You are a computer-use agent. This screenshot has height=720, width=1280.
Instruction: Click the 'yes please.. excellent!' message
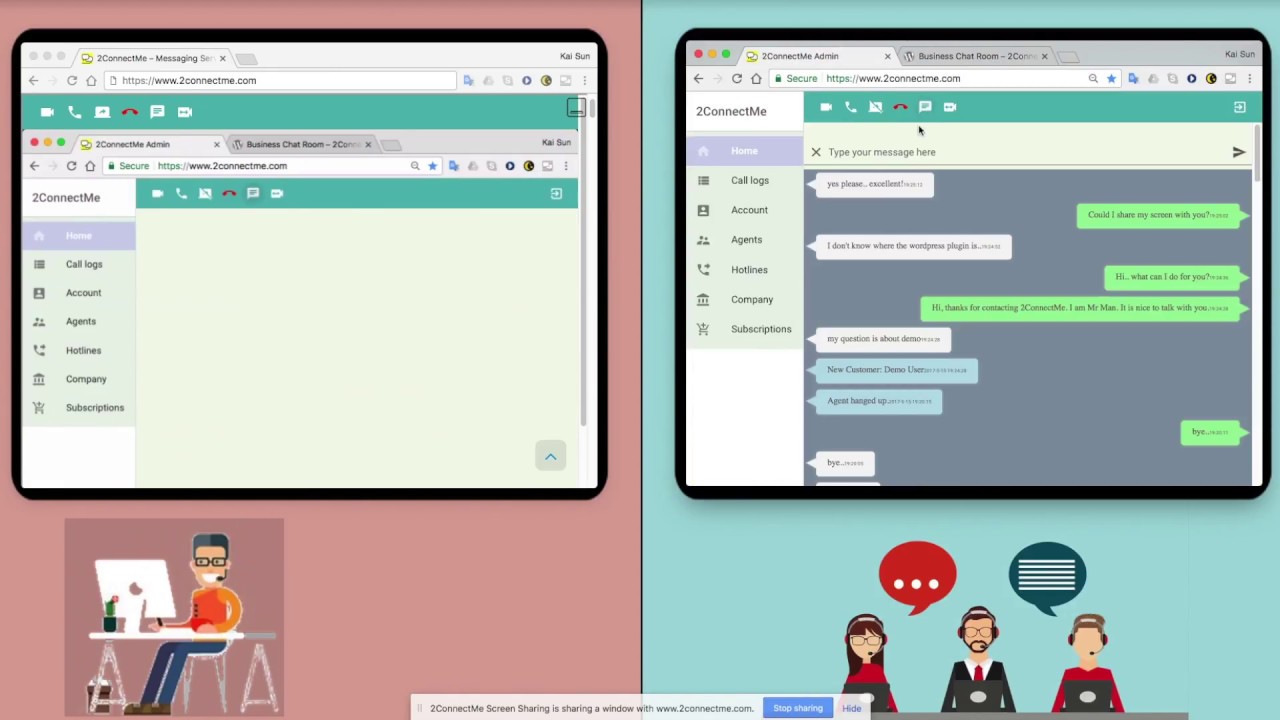[874, 184]
